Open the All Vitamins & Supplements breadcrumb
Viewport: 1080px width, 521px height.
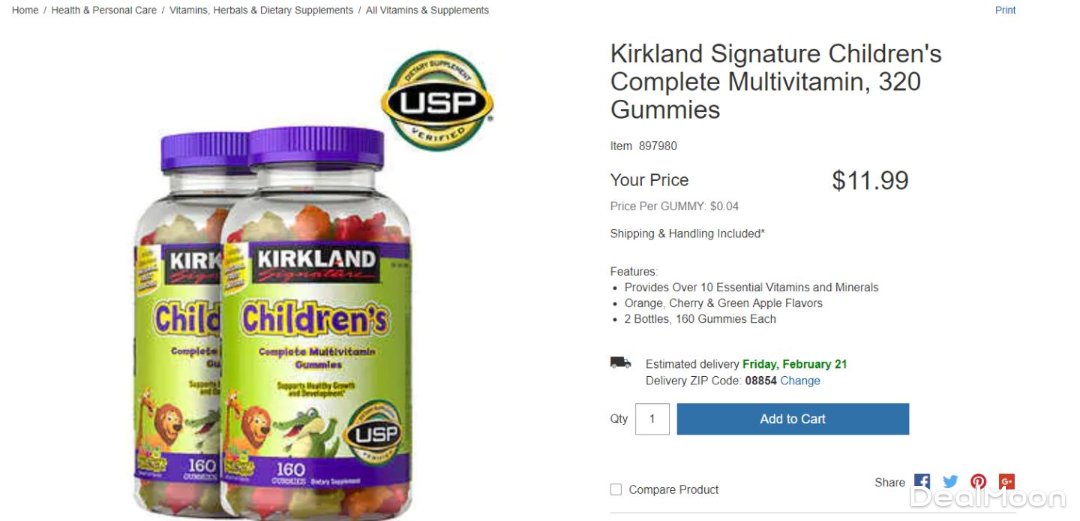(427, 10)
